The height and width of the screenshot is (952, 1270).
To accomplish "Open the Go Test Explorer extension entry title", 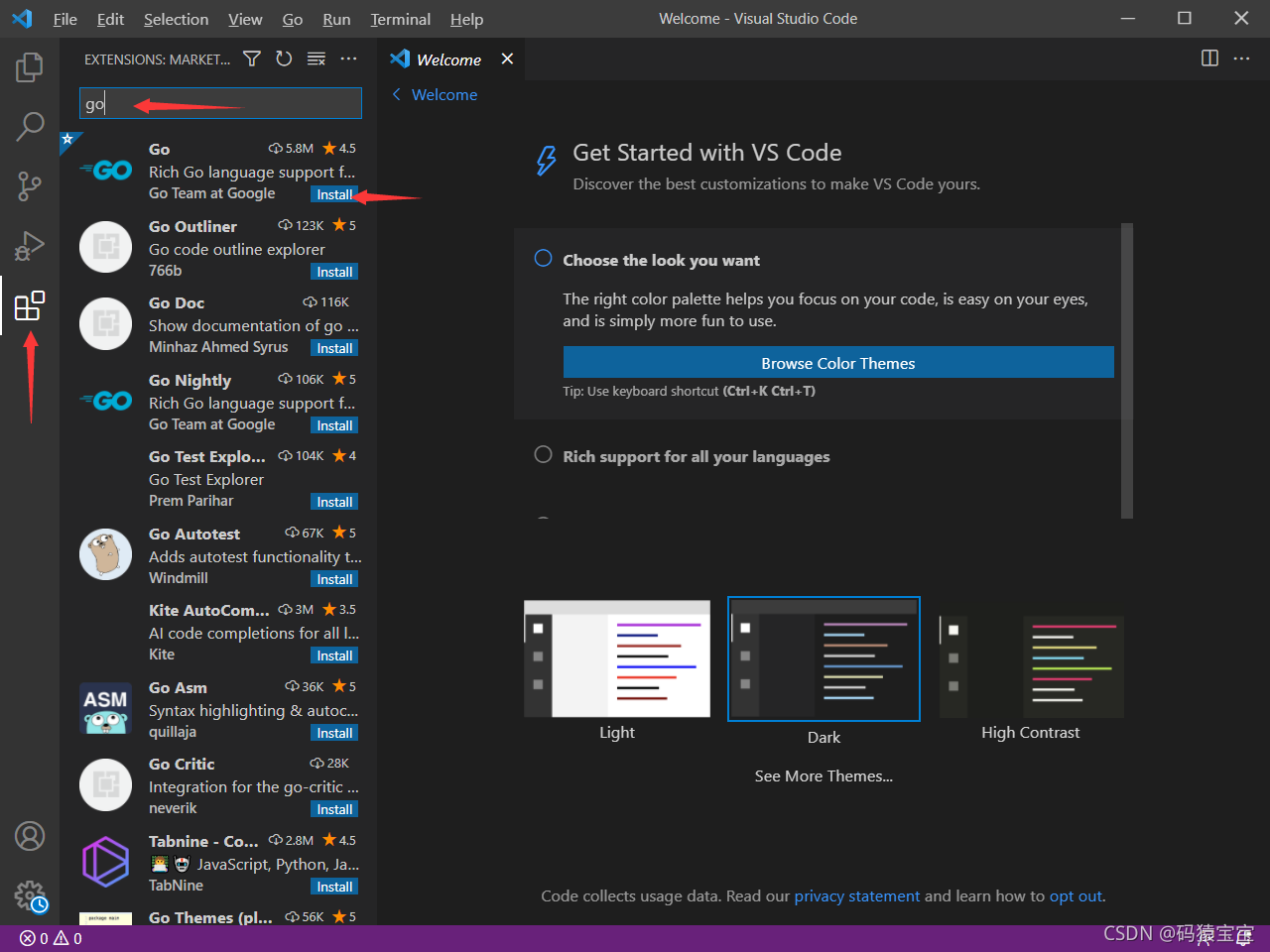I will tap(207, 456).
